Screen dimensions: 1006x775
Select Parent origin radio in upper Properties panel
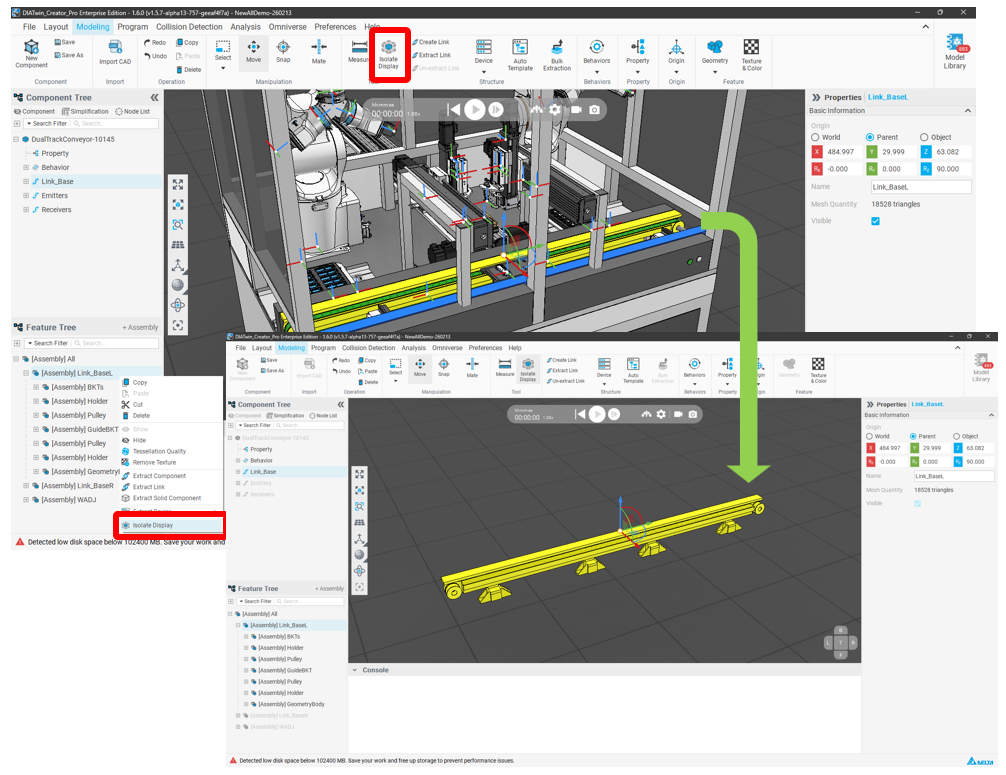[870, 137]
